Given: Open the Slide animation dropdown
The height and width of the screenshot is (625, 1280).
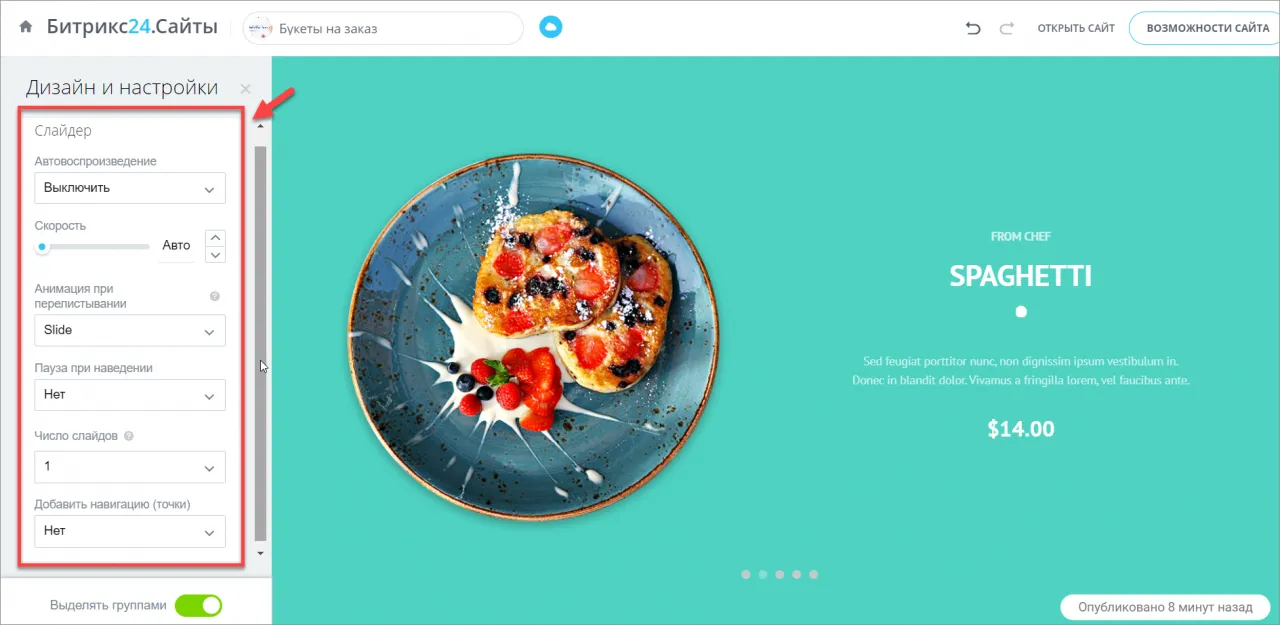Looking at the screenshot, I should point(130,330).
